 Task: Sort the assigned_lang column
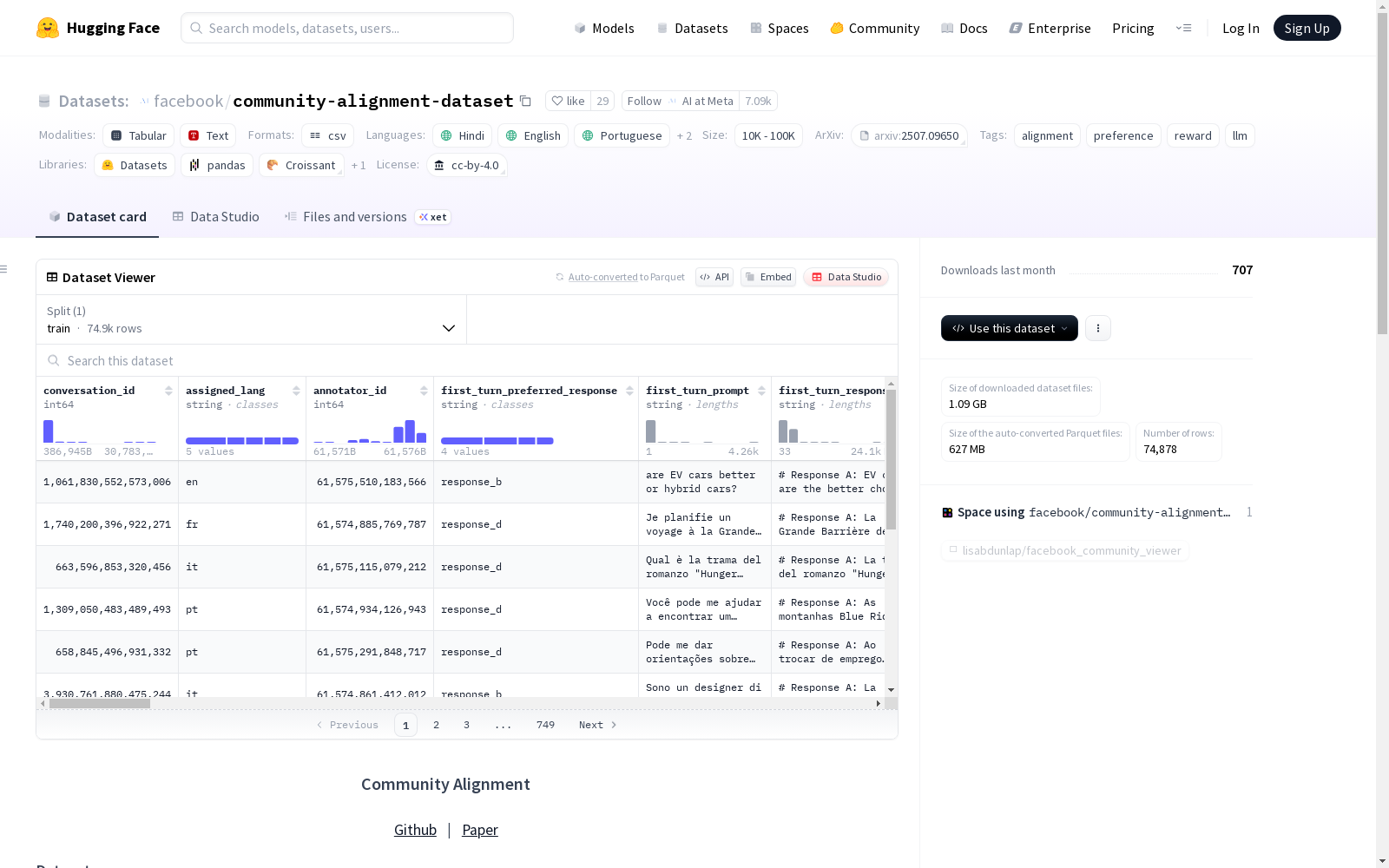(x=296, y=391)
